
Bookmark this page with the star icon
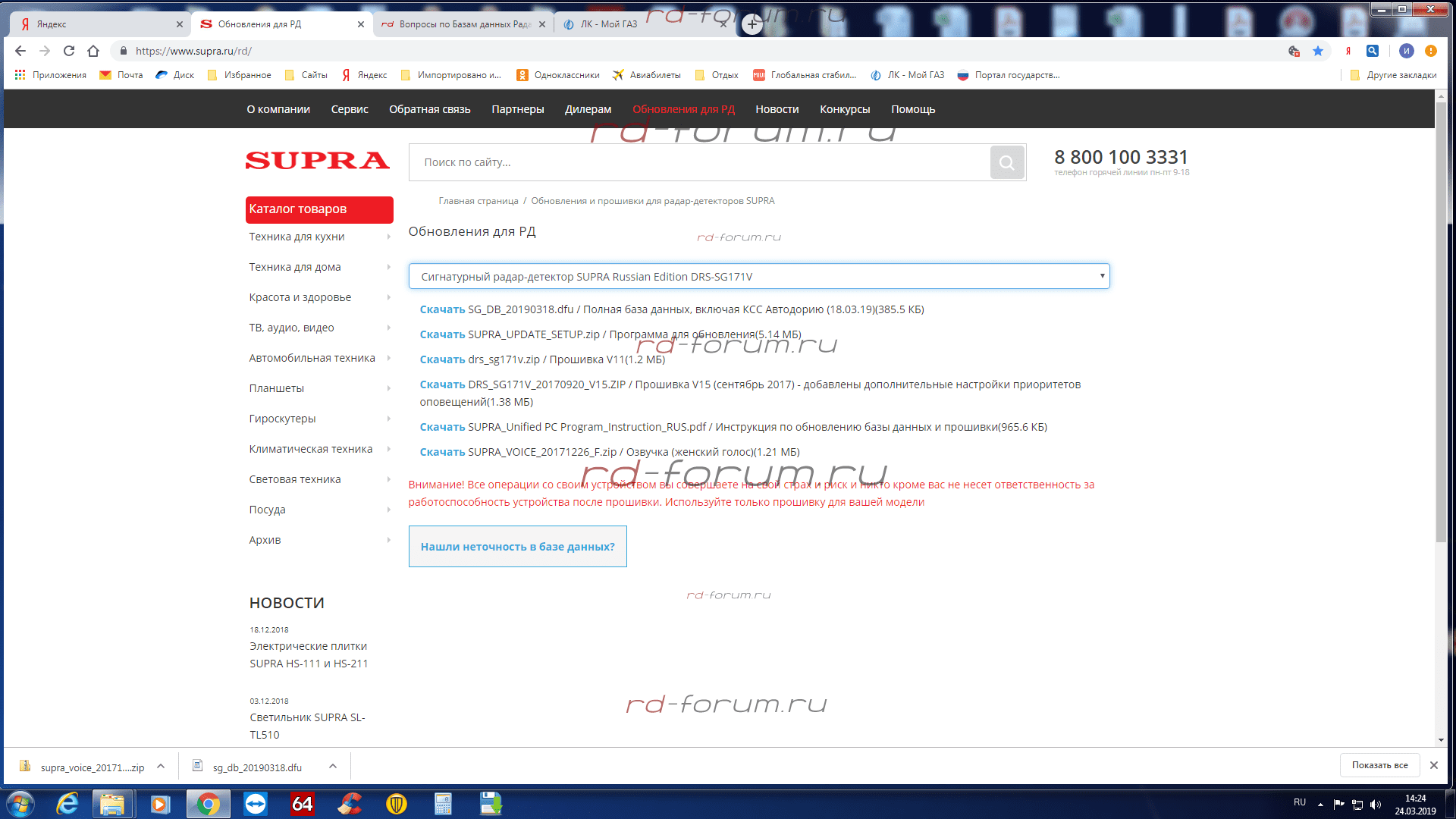tap(1318, 51)
